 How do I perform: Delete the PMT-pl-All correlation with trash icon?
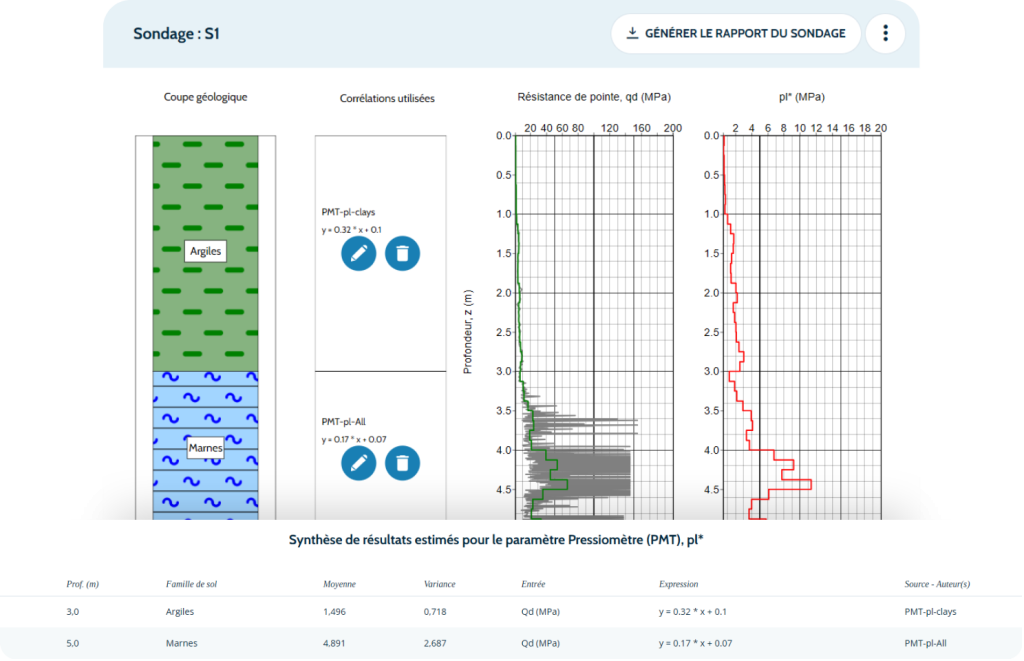tap(404, 464)
